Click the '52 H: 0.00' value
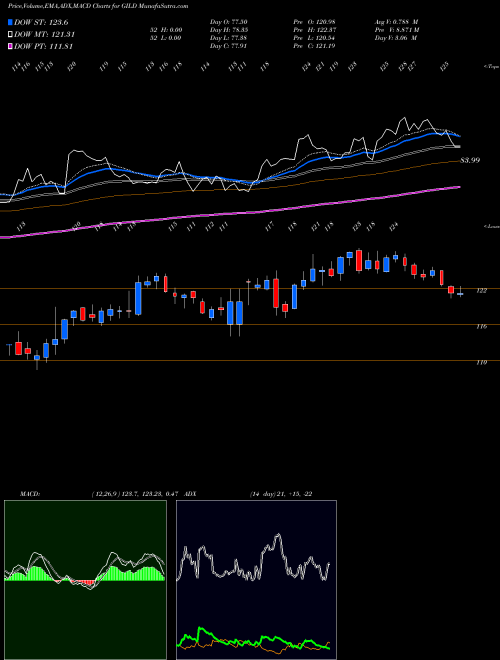 [165, 30]
